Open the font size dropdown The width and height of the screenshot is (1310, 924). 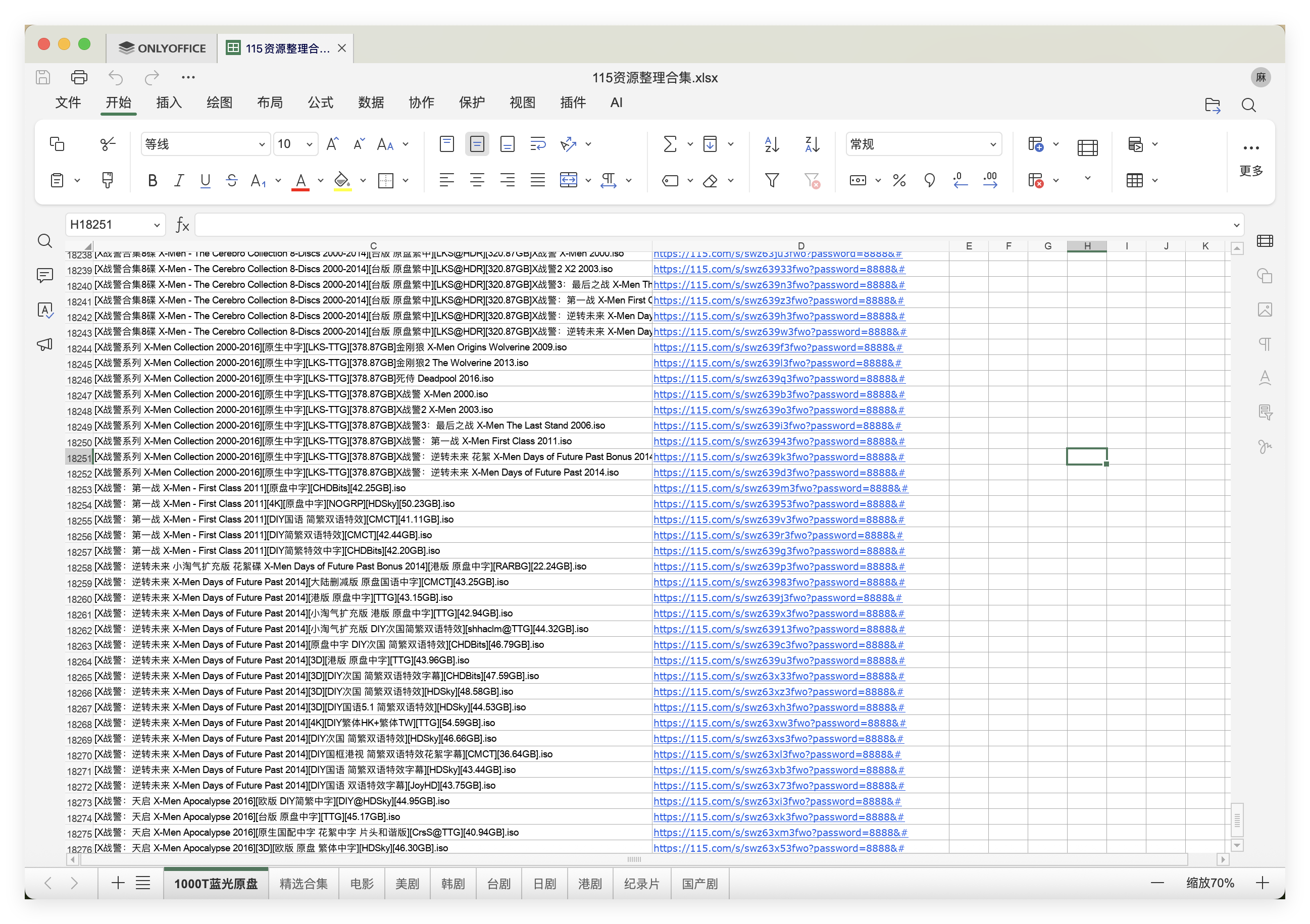tap(309, 144)
